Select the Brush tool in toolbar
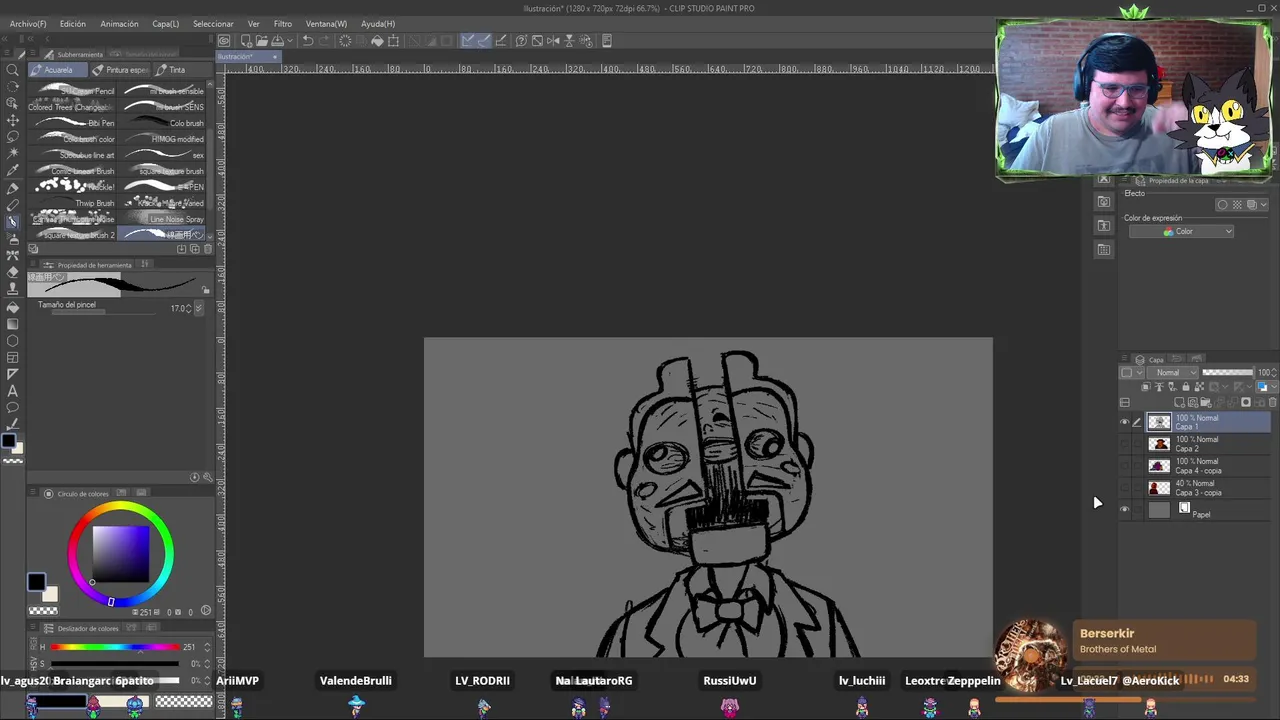This screenshot has width=1280, height=720. 13,222
